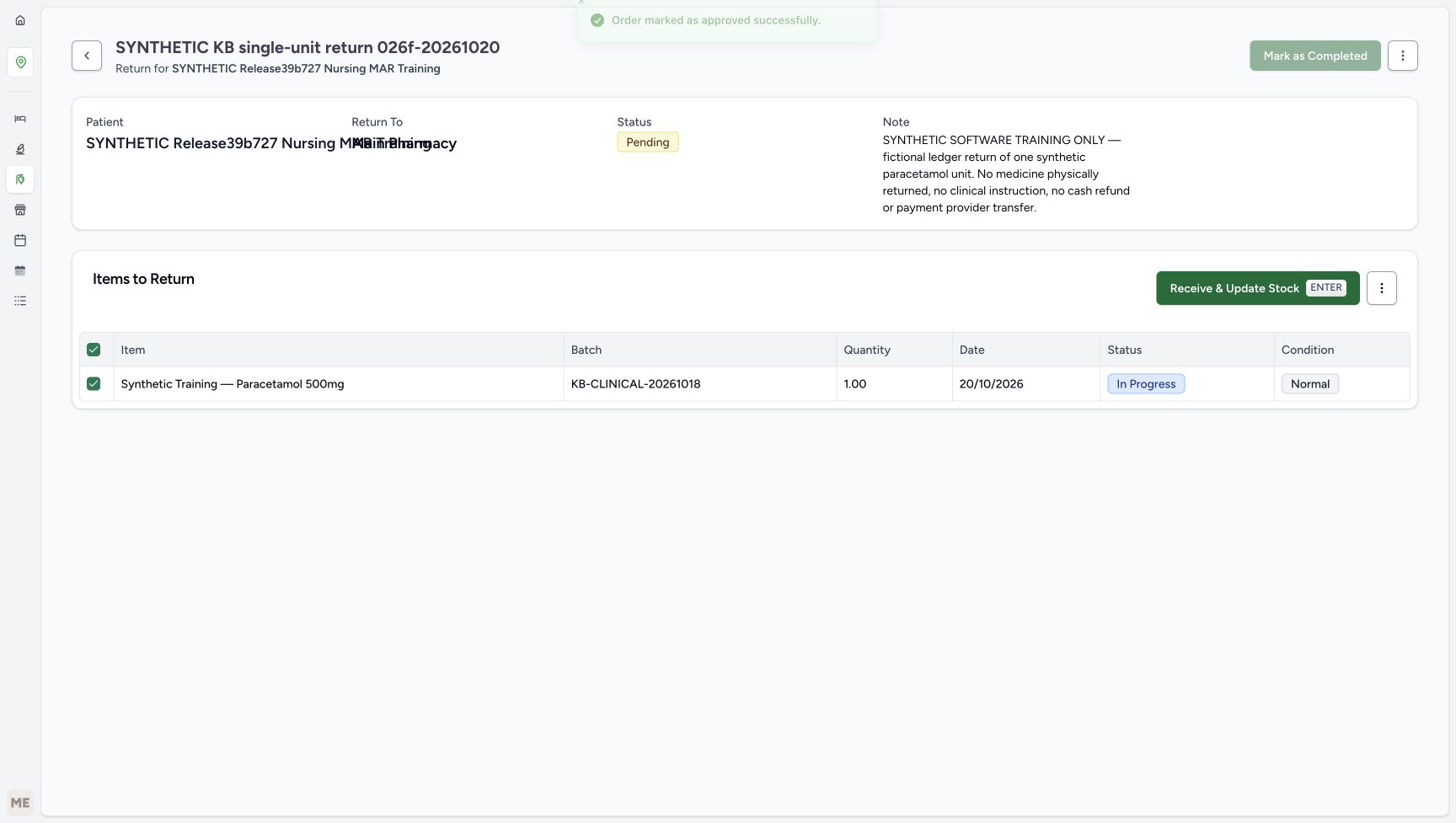Open the store sidebar icon
1456x823 pixels.
(20, 210)
